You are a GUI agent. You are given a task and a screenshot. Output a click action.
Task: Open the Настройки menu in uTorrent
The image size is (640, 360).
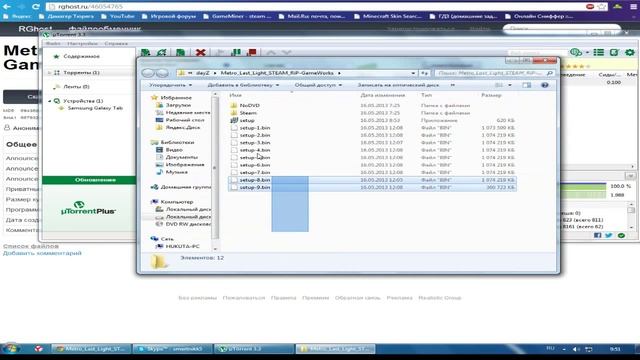point(82,43)
